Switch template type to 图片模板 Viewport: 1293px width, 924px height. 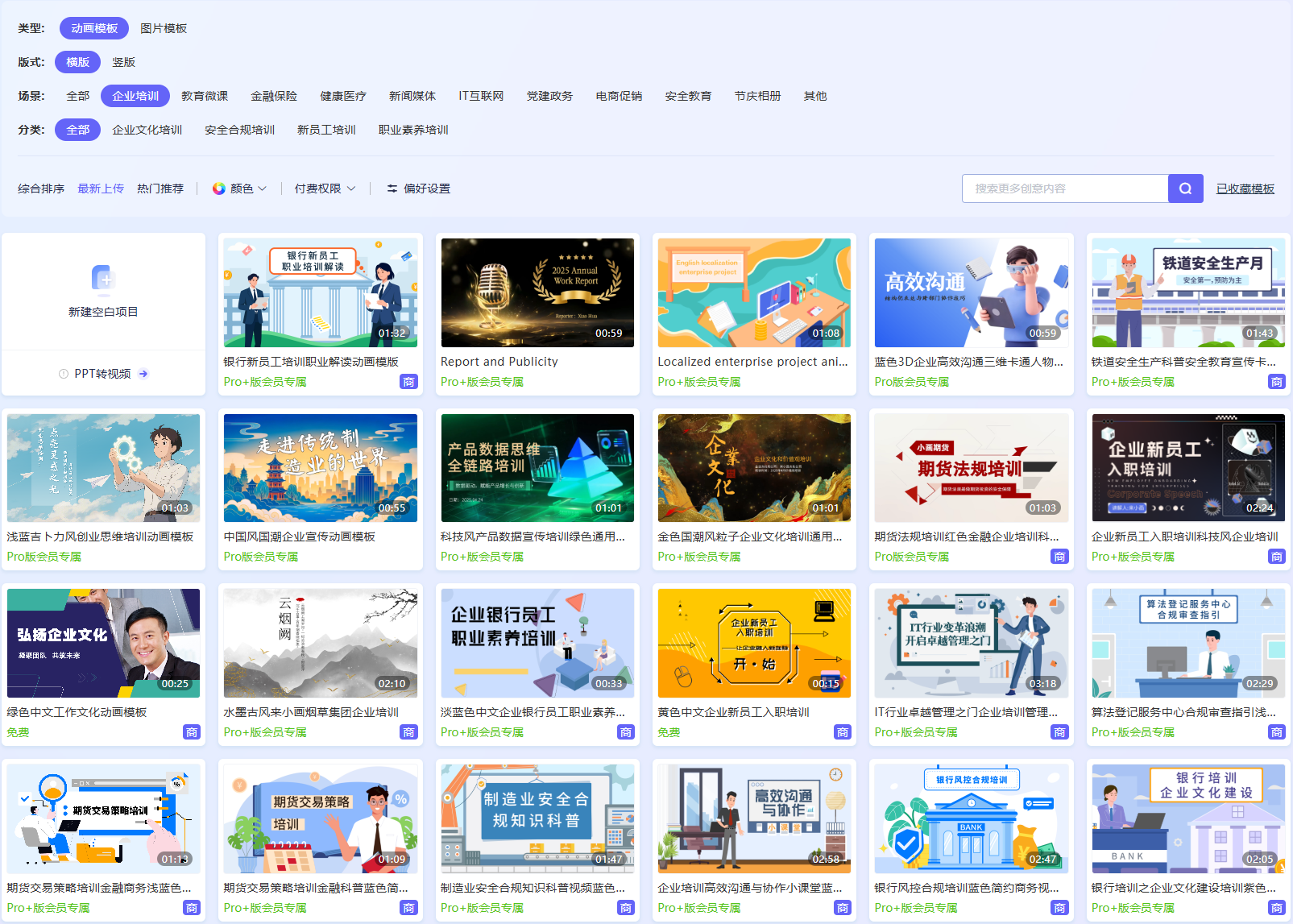164,28
